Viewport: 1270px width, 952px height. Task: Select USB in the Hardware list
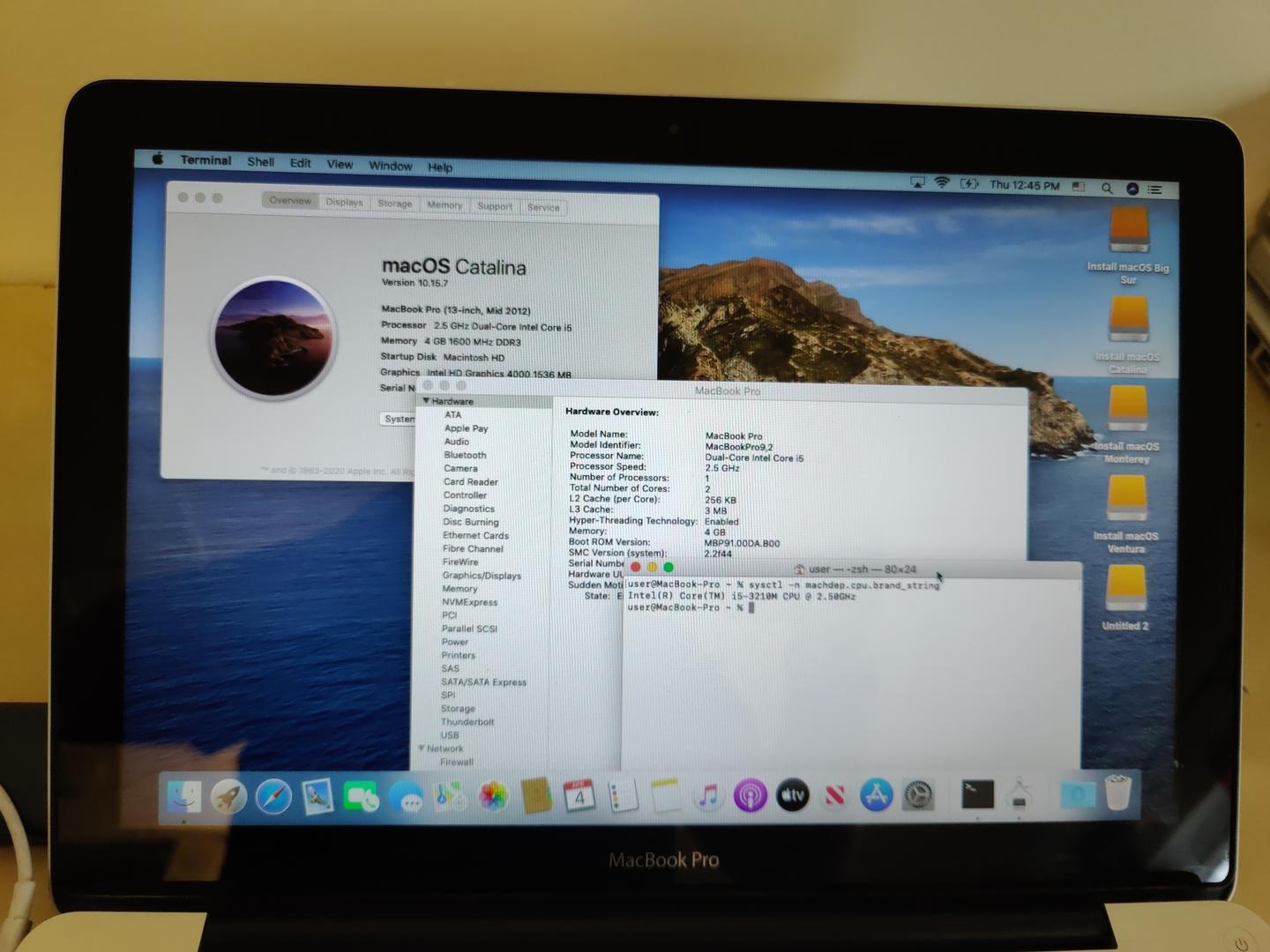[450, 735]
